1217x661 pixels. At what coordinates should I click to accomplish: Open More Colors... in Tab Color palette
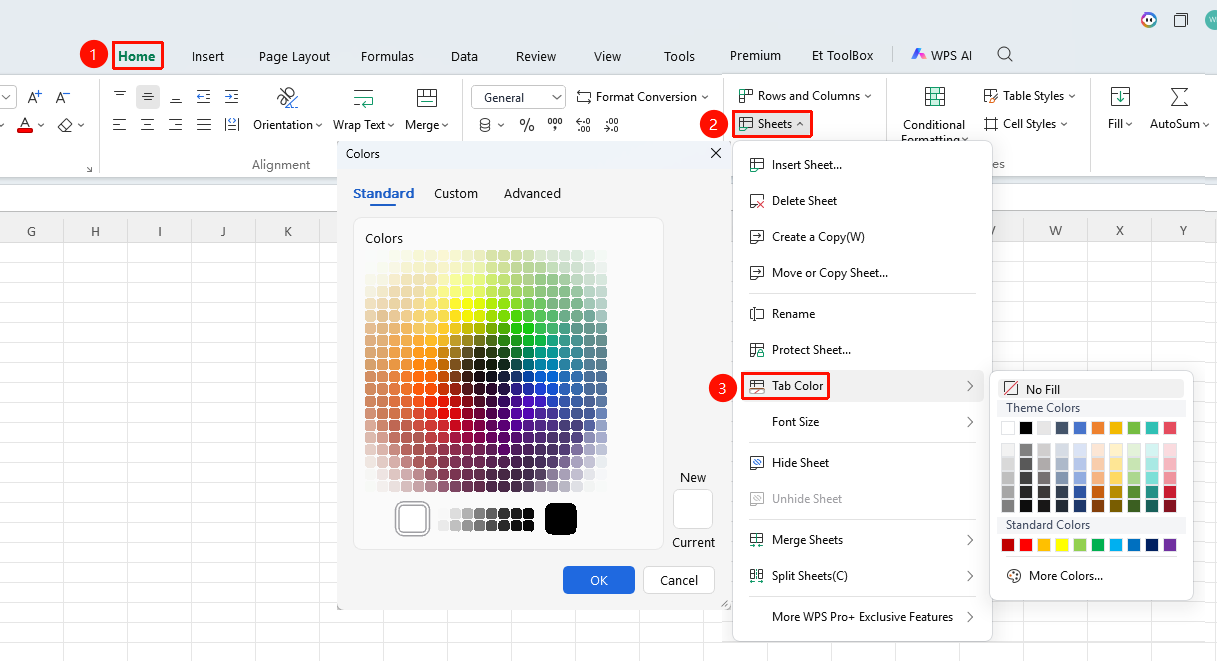[1064, 576]
